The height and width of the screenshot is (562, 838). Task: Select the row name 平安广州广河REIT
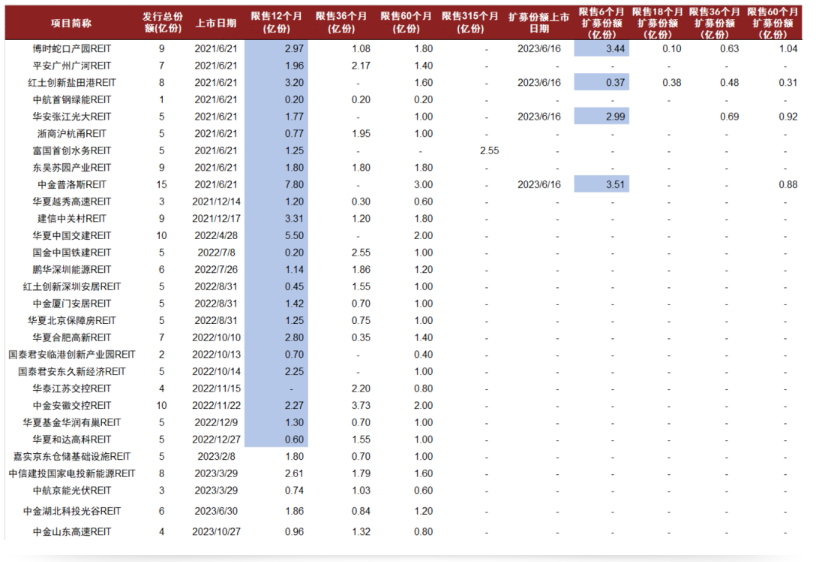click(x=72, y=66)
